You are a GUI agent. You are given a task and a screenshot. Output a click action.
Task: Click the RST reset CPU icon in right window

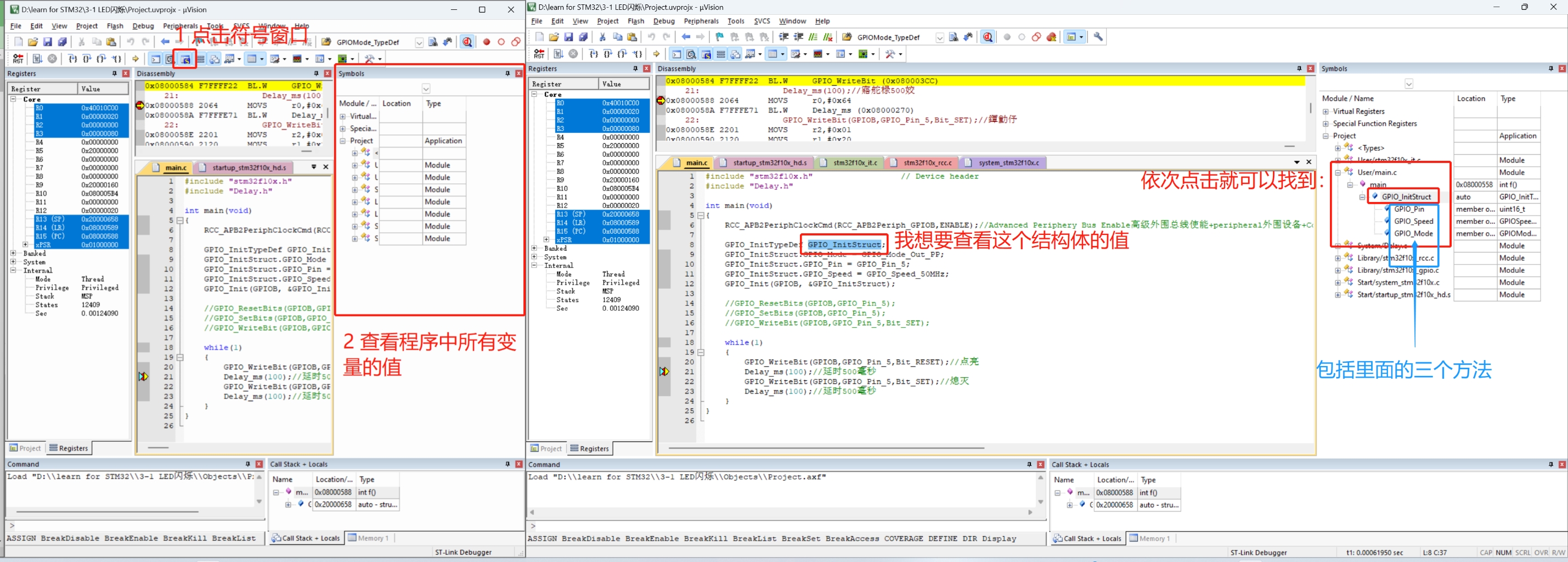click(539, 54)
